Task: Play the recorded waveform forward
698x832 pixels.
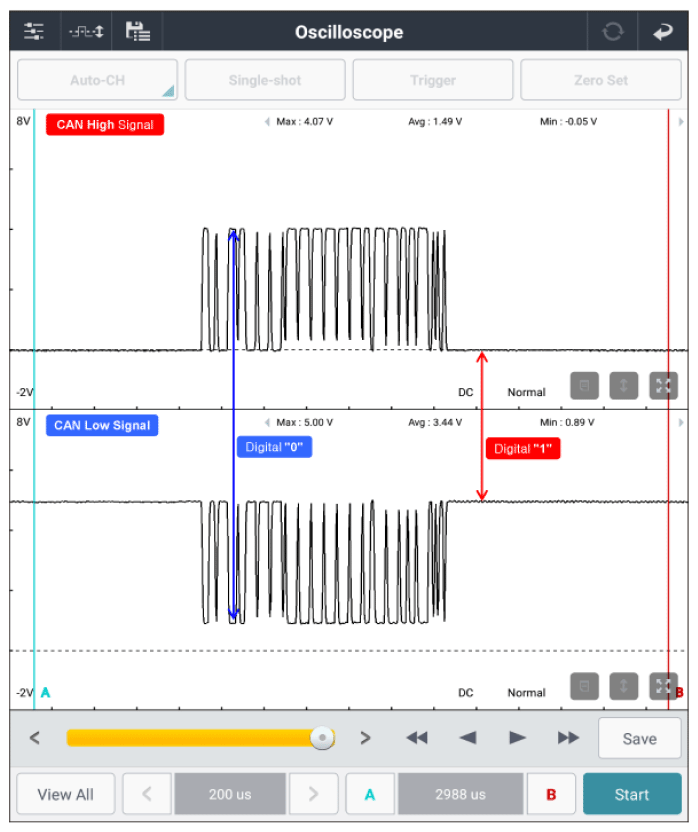Action: tap(517, 738)
